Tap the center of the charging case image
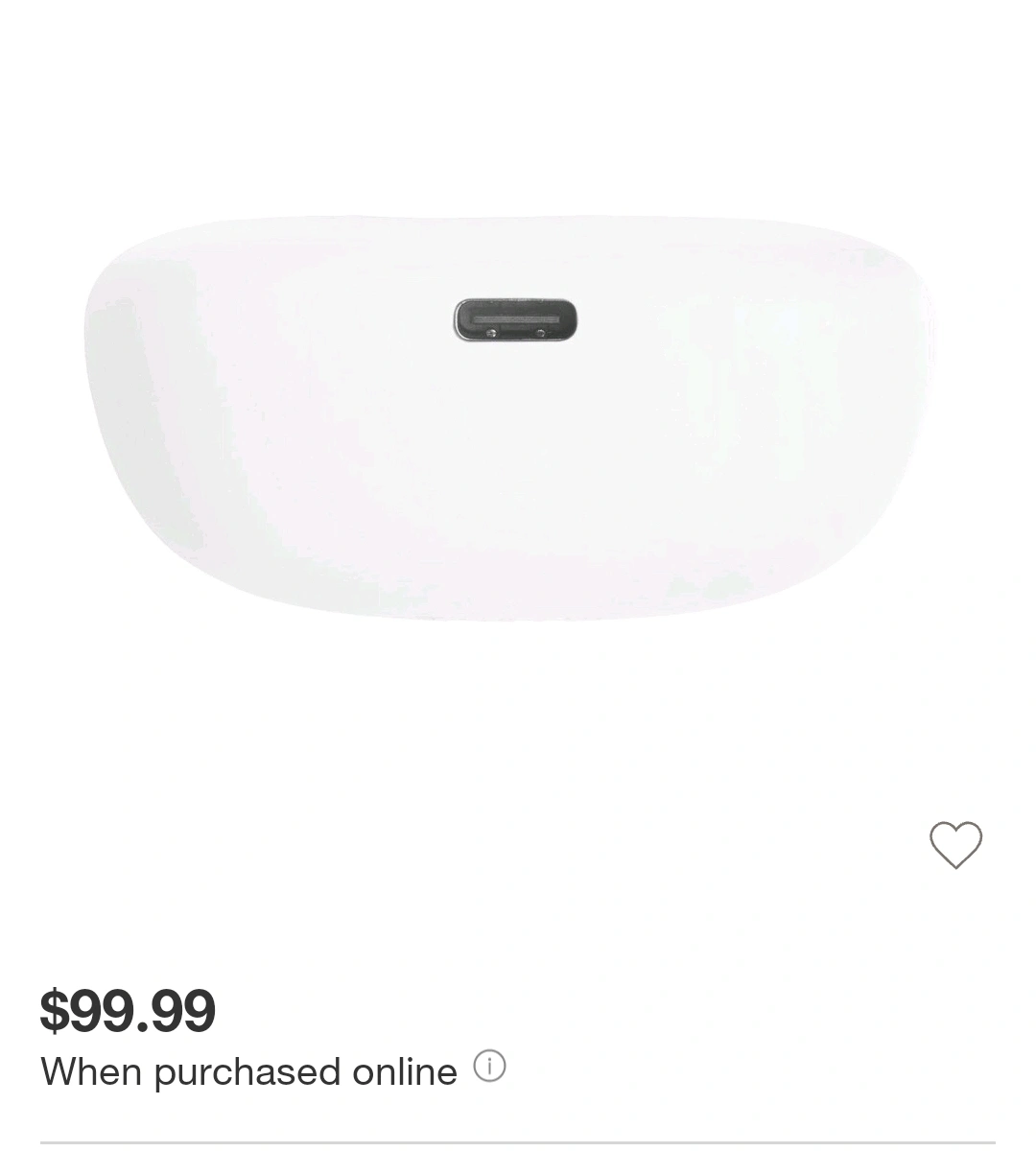The height and width of the screenshot is (1151, 1036). click(510, 417)
